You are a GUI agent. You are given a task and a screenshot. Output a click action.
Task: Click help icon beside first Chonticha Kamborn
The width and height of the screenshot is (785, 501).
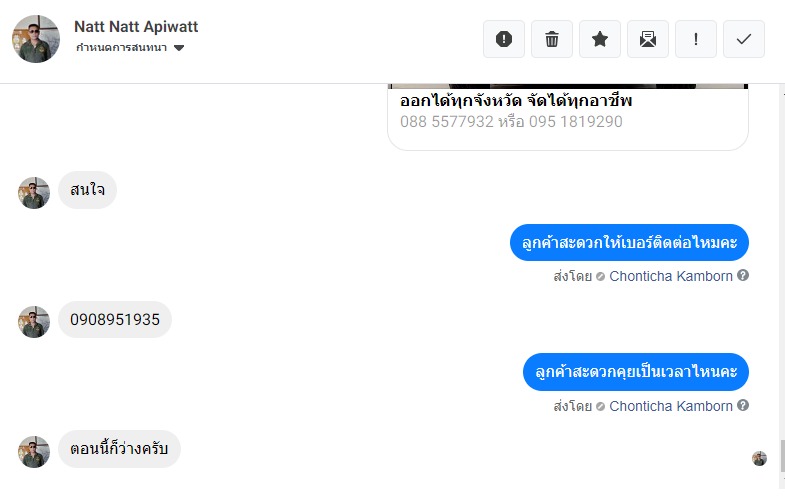point(743,275)
